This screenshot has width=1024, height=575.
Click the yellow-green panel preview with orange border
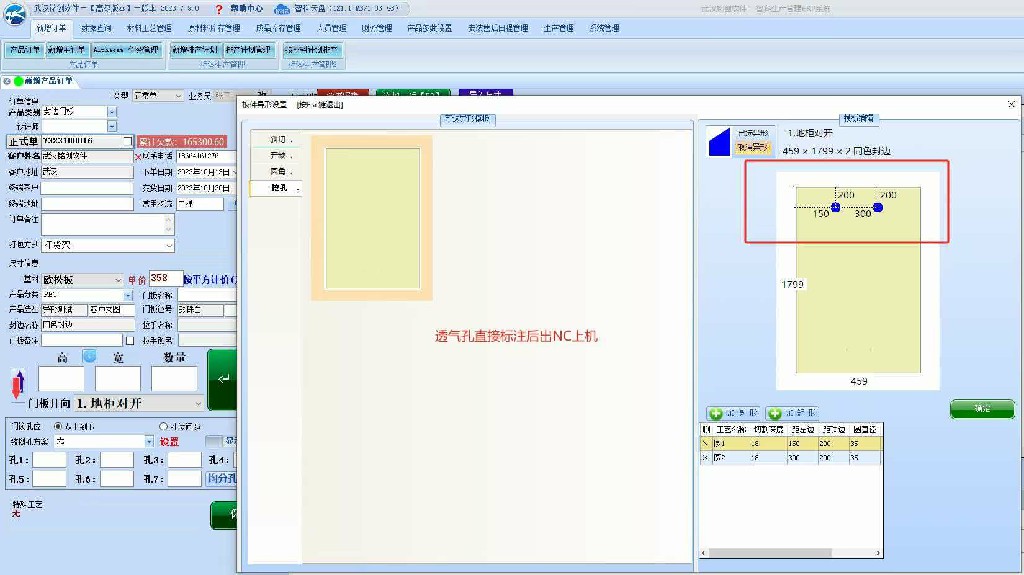(x=372, y=218)
